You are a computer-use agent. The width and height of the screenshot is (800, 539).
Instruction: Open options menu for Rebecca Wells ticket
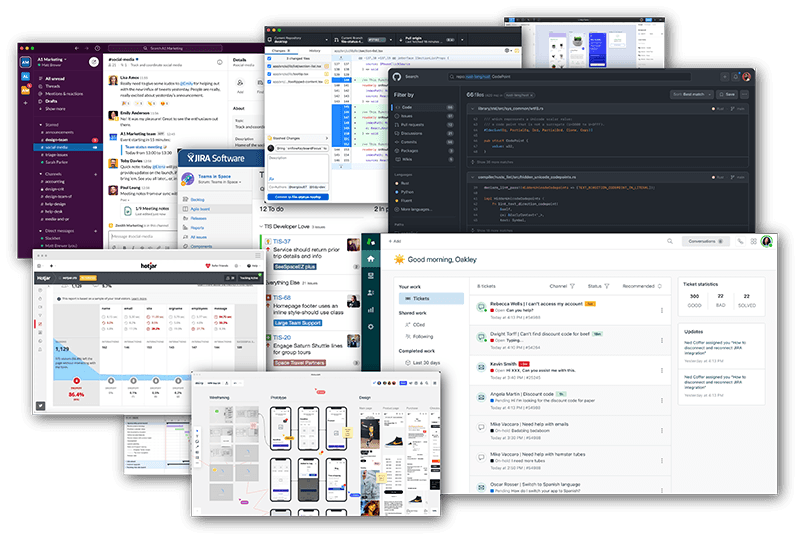[x=662, y=310]
